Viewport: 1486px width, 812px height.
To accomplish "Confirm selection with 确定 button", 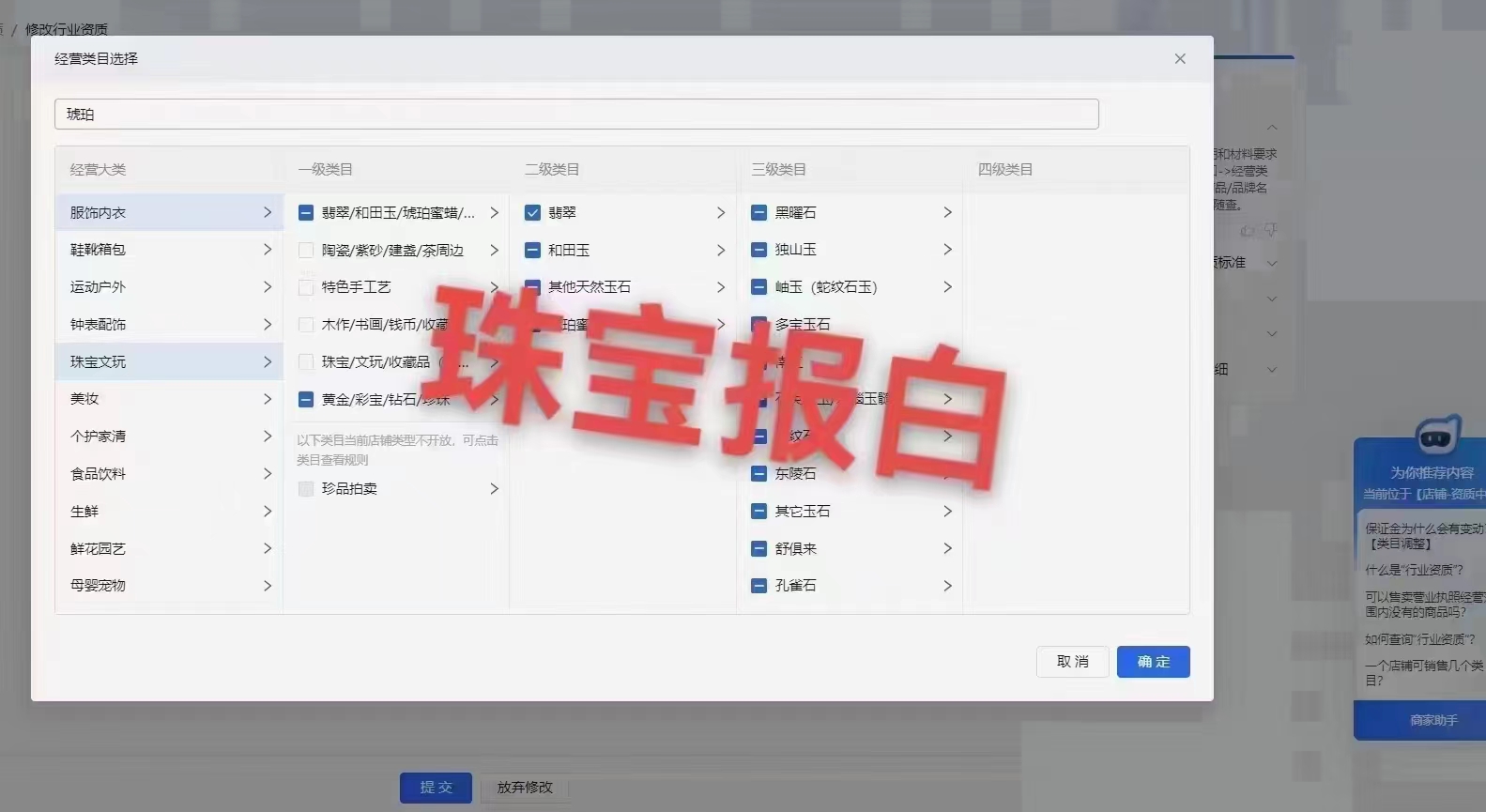I will pos(1154,662).
